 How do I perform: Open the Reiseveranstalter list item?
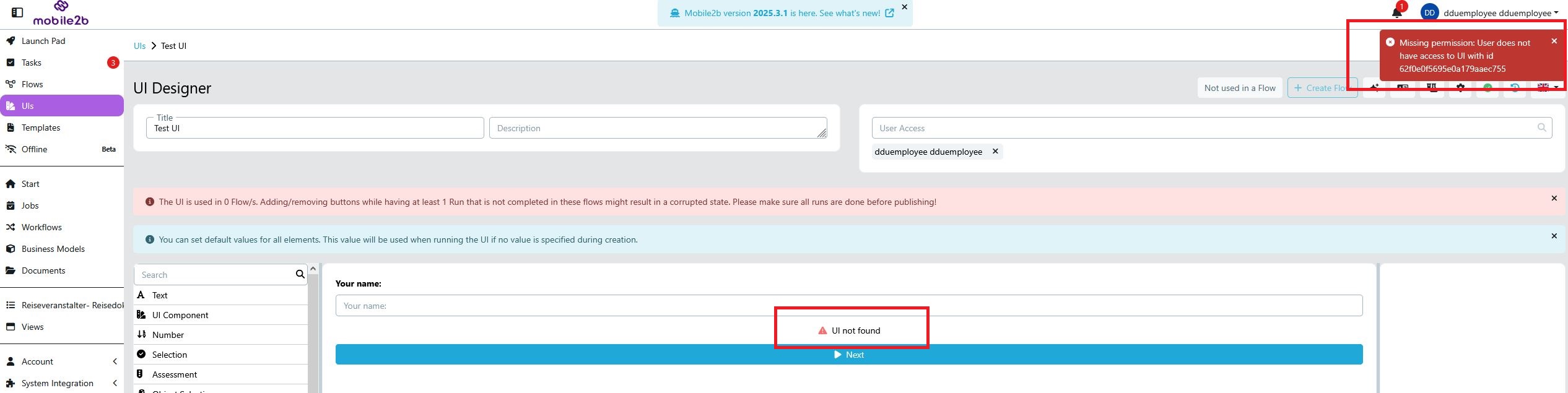point(62,305)
